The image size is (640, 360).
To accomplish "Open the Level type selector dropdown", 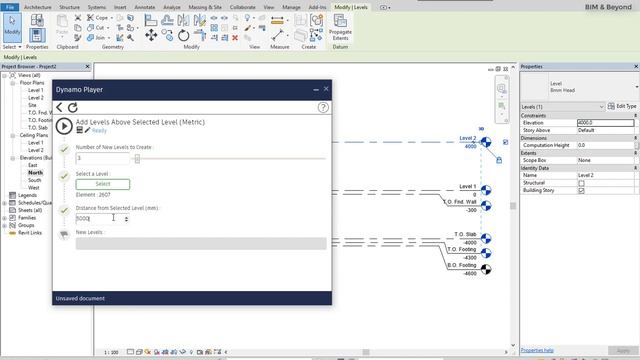I will coord(636,87).
